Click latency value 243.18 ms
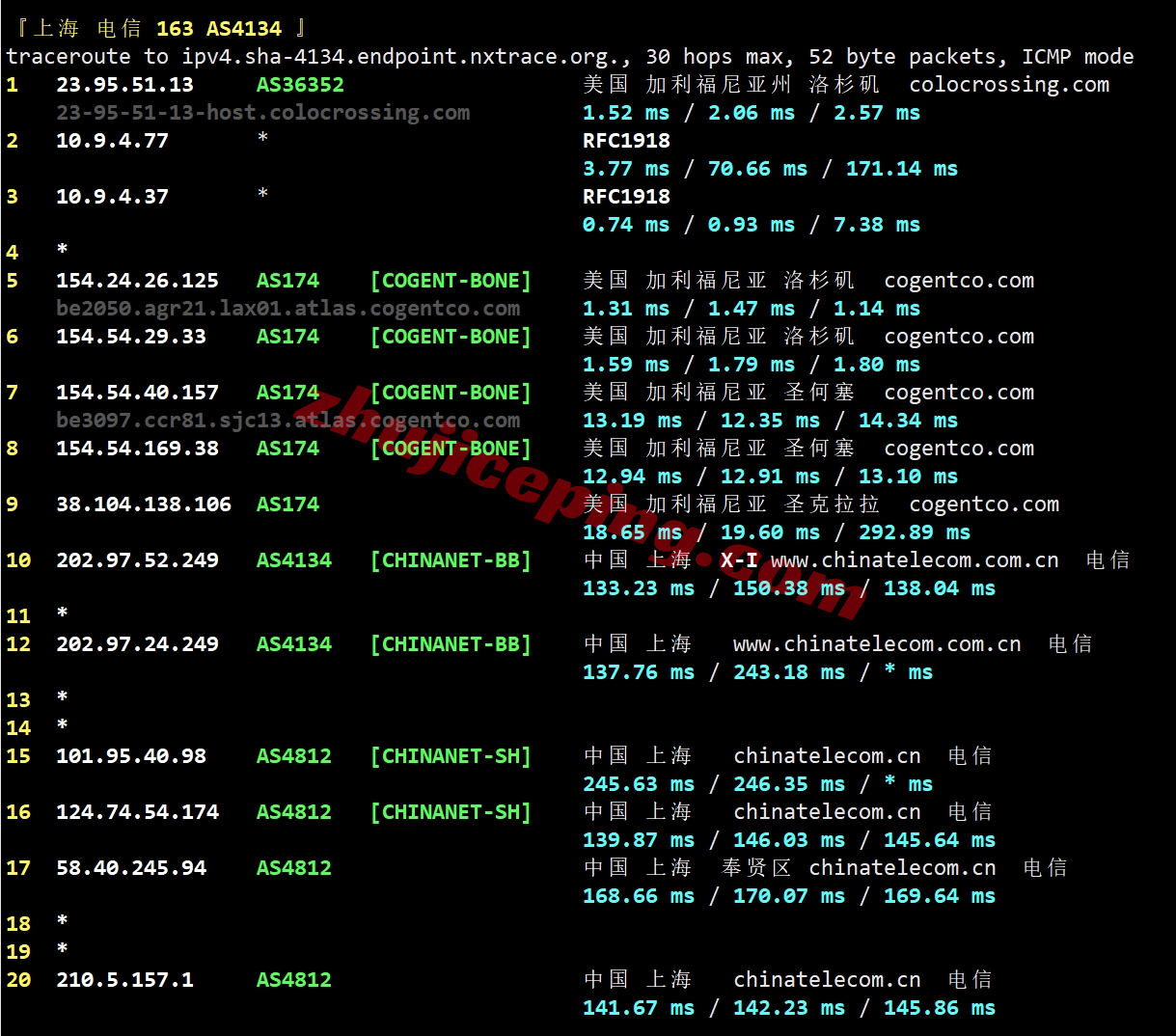Image resolution: width=1176 pixels, height=1036 pixels. click(x=789, y=672)
